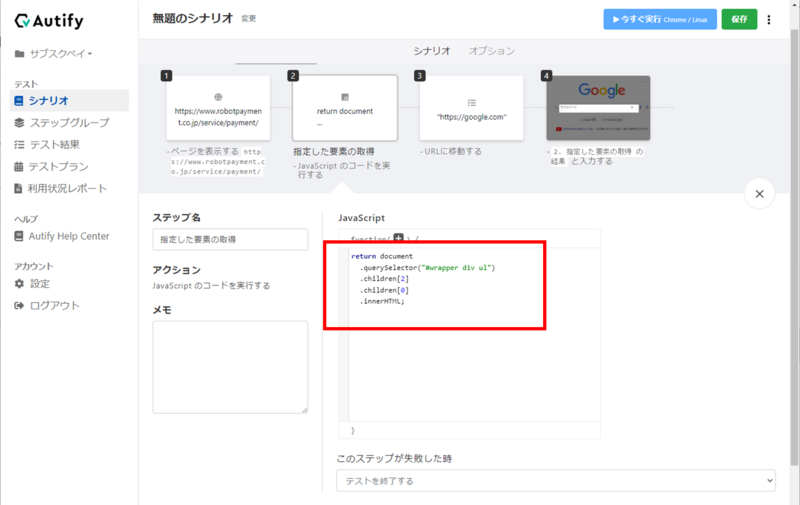Click the 設定 gear icon

coord(19,284)
